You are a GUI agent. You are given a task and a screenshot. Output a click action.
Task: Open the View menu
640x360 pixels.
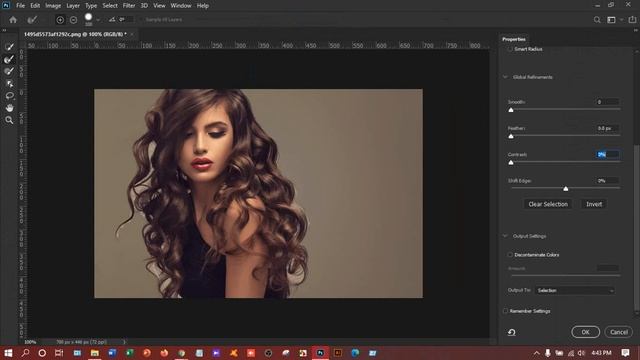click(159, 6)
